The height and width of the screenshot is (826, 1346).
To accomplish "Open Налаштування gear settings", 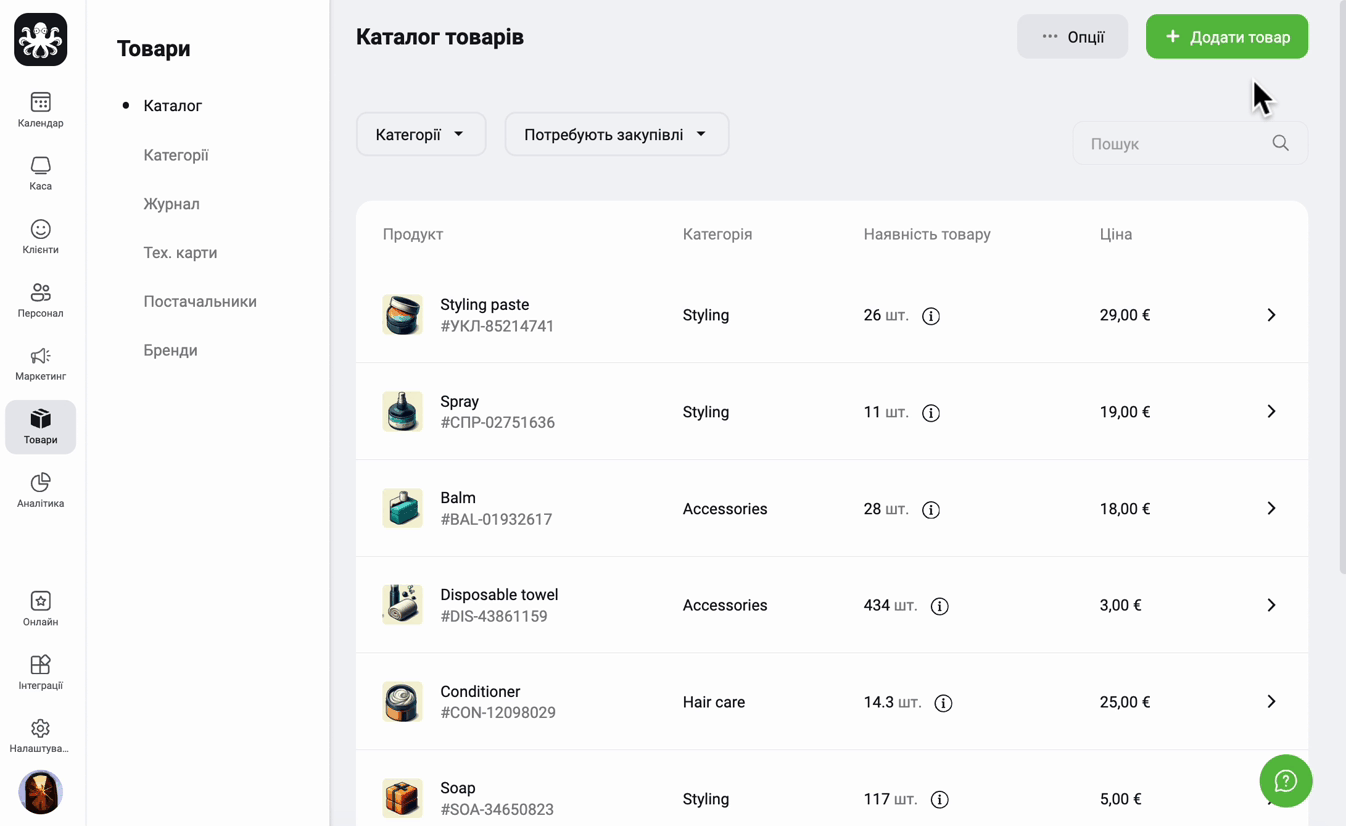I will click(41, 736).
